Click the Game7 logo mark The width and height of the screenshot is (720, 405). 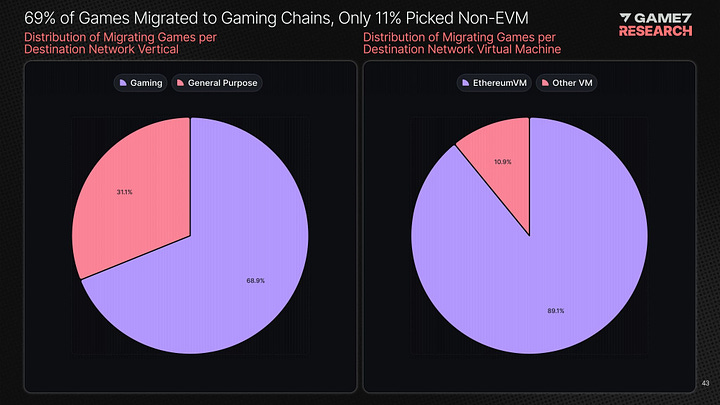(x=625, y=18)
